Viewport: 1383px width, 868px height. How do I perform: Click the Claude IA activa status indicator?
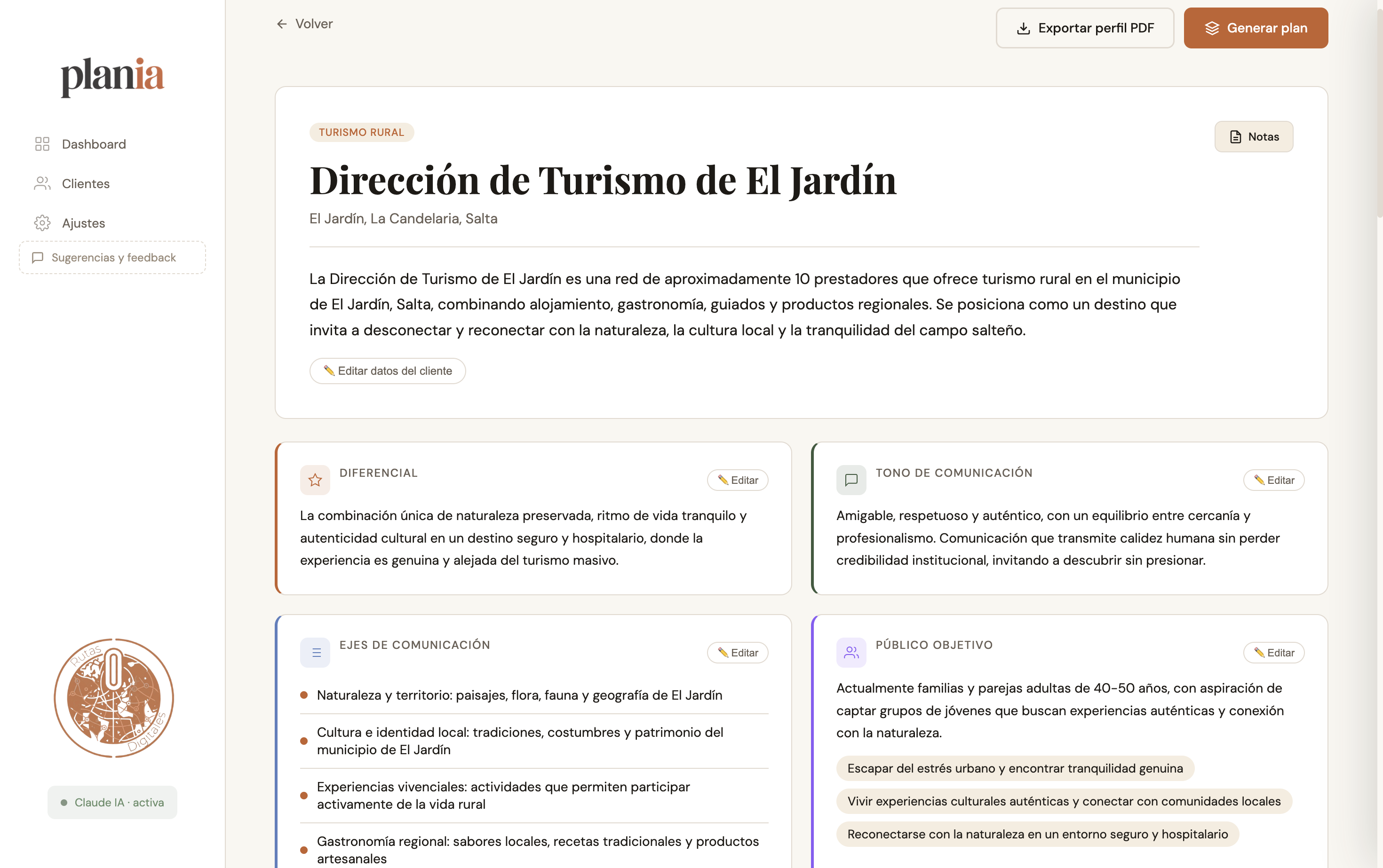click(112, 802)
